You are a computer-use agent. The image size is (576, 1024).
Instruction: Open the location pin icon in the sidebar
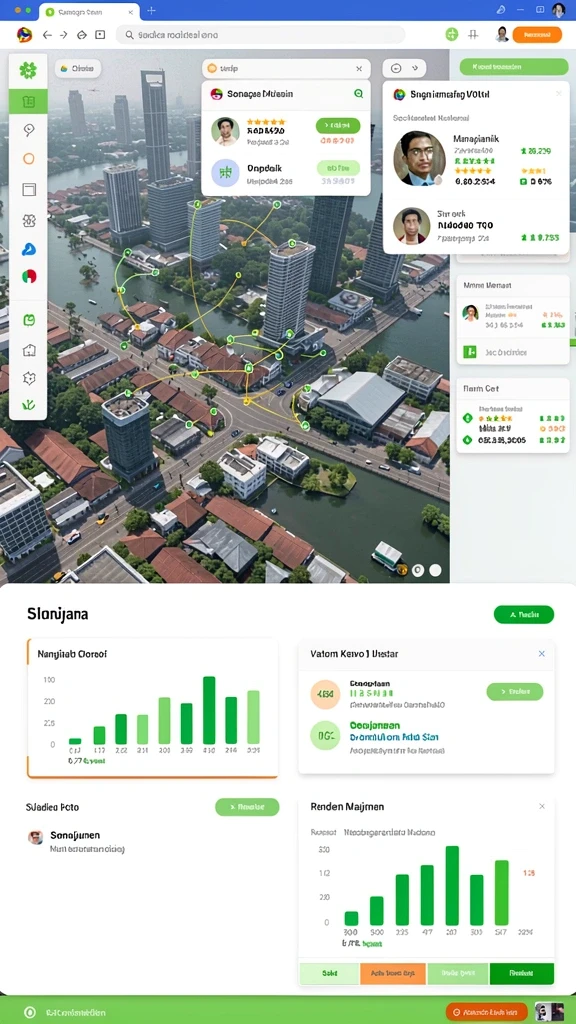click(29, 130)
